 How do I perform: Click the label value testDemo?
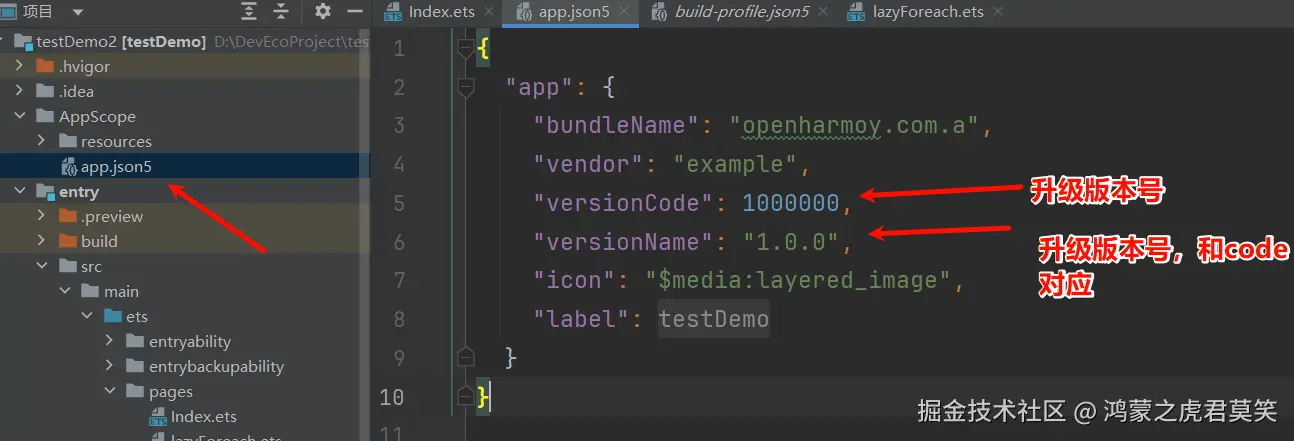click(714, 319)
